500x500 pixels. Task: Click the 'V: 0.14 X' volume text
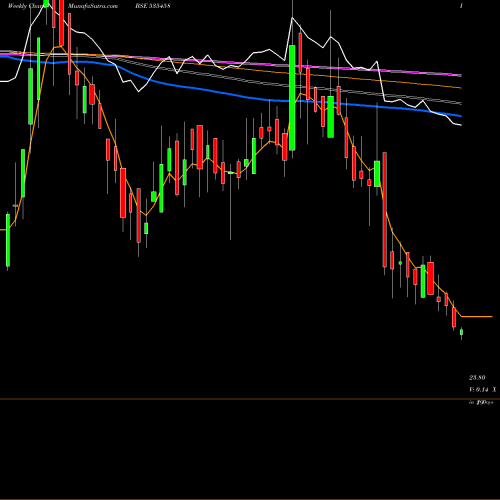(483, 389)
